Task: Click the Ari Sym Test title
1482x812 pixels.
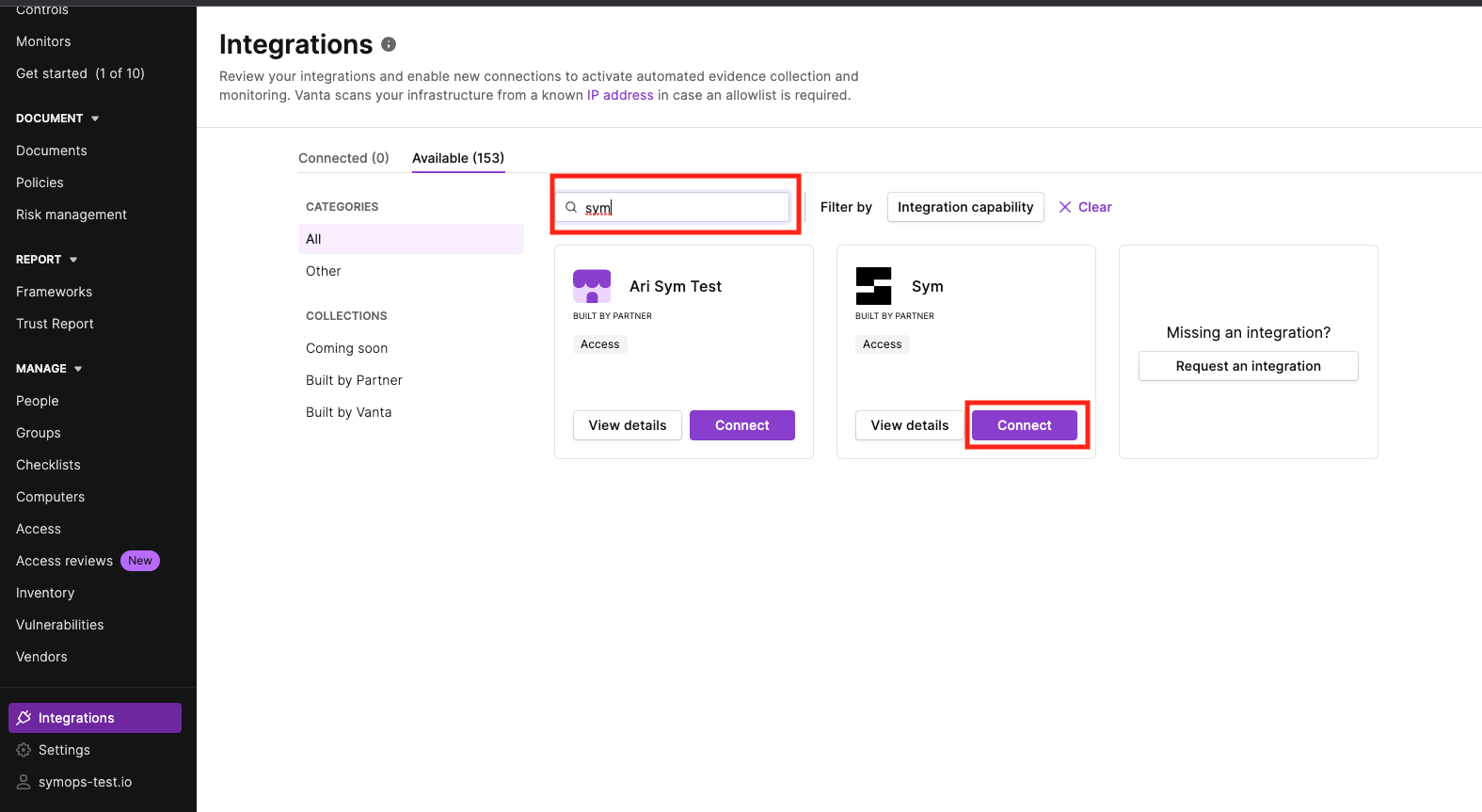Action: (676, 286)
